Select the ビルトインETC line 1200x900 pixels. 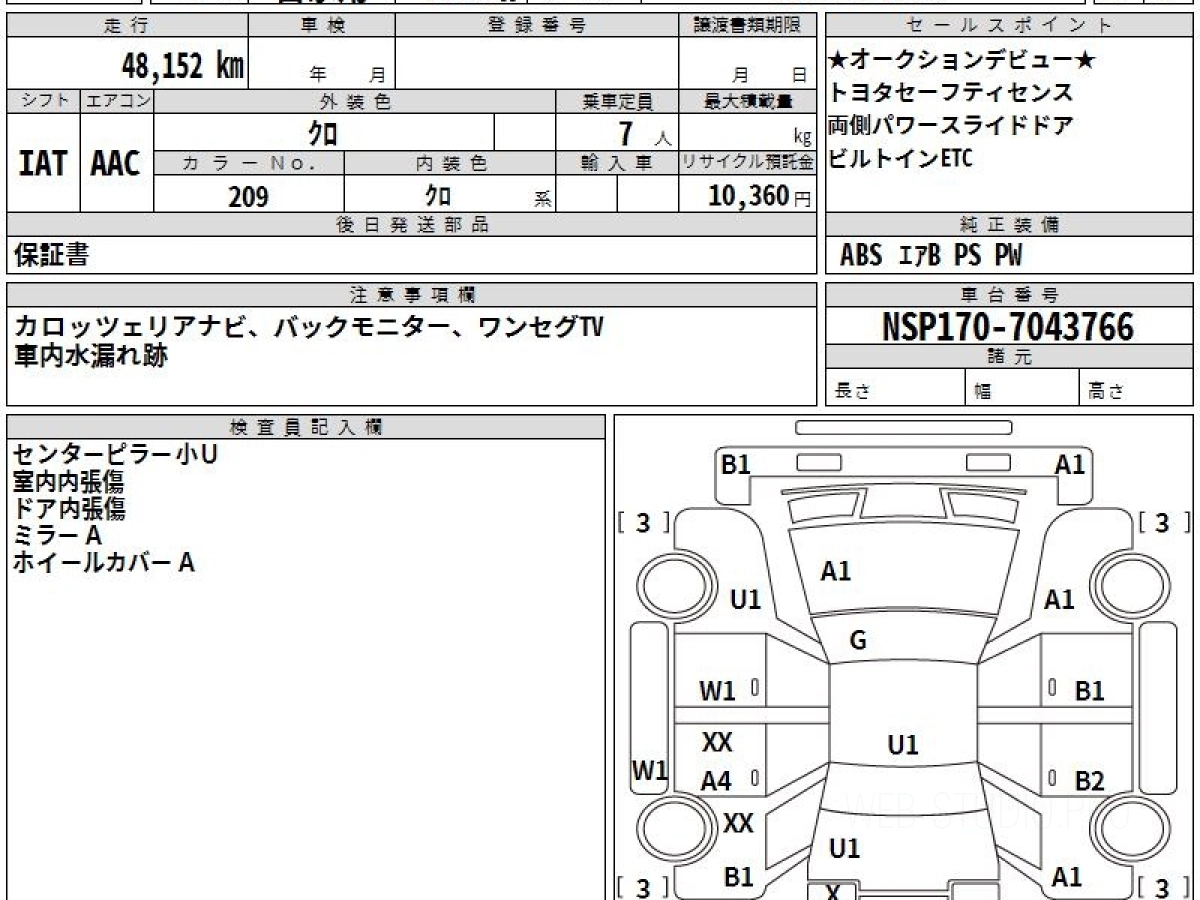900,158
